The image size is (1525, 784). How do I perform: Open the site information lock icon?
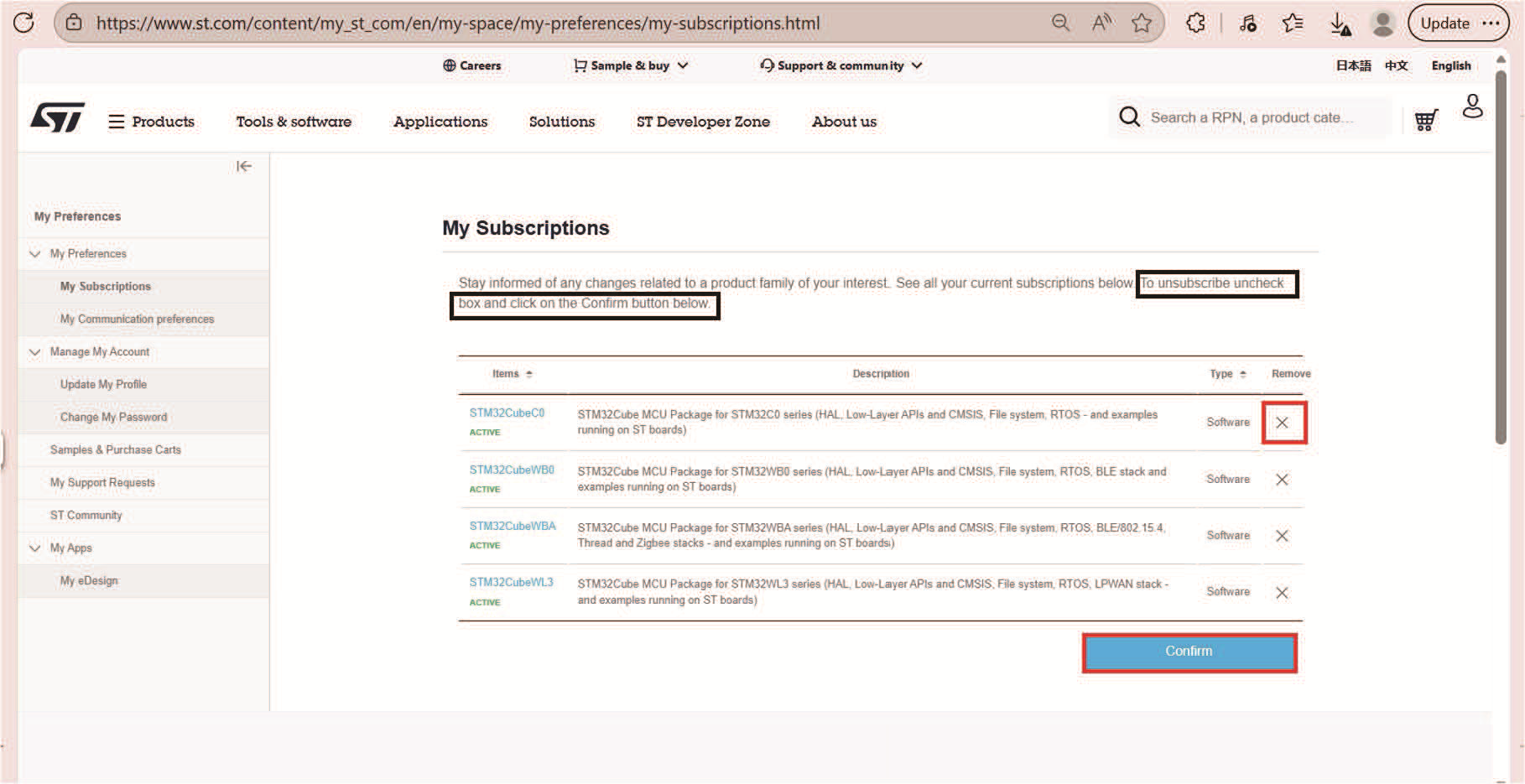[74, 23]
